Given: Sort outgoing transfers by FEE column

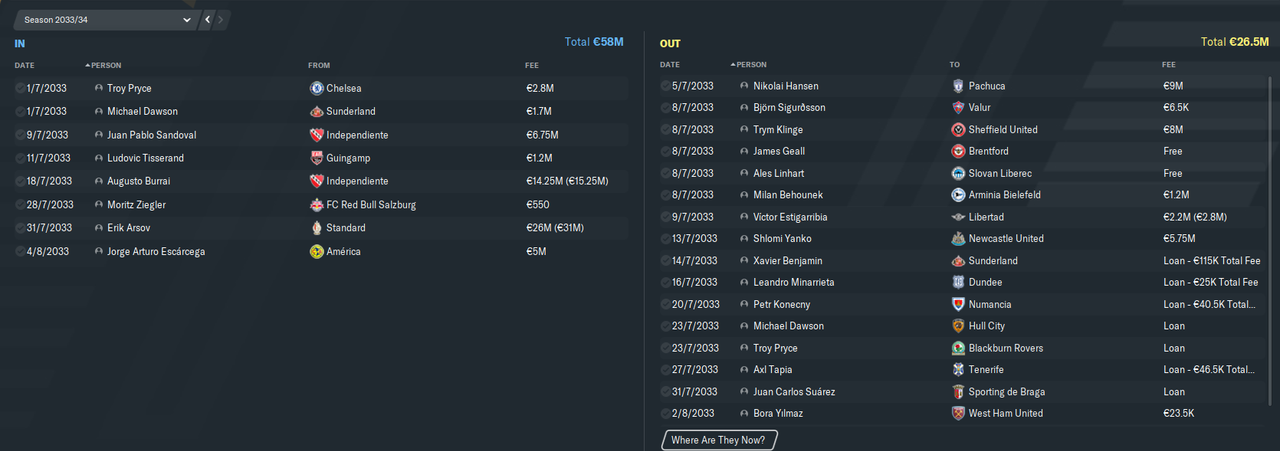Looking at the screenshot, I should point(1170,64).
